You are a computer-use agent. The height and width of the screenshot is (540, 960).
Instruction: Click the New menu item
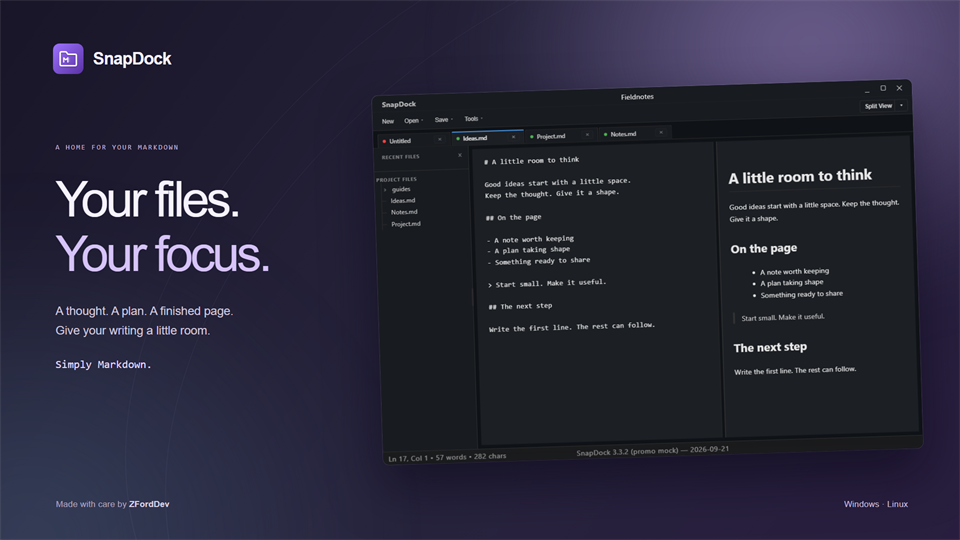point(388,121)
